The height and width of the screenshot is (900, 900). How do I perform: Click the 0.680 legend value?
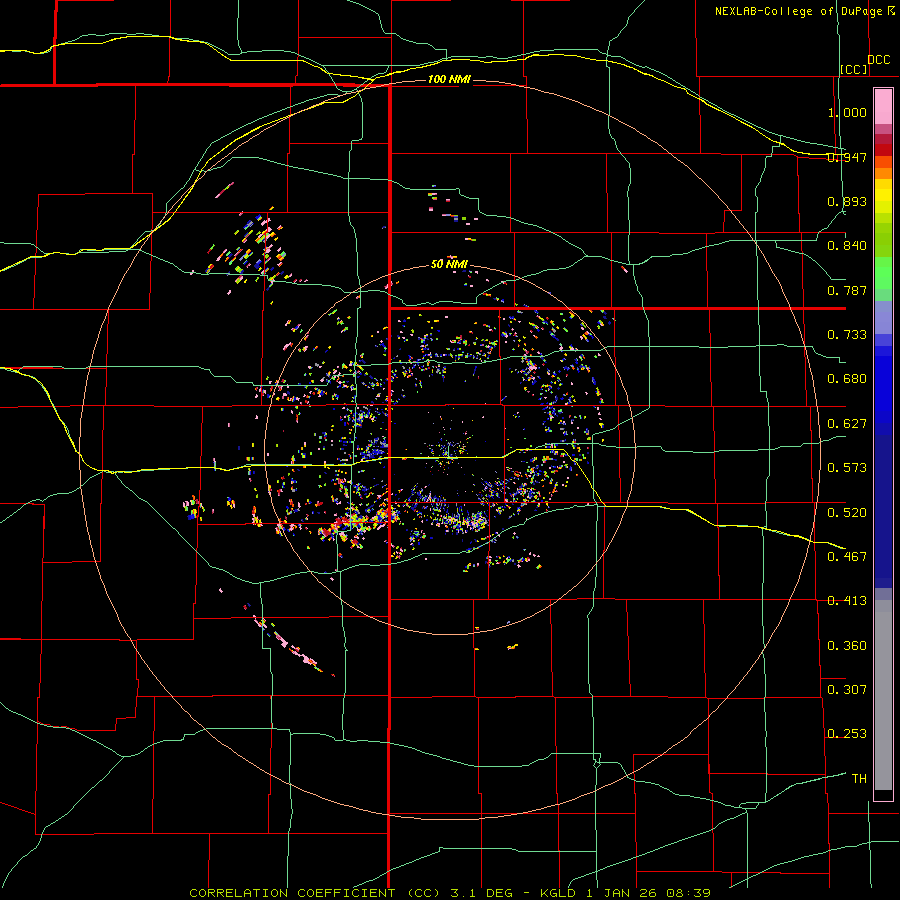pos(847,379)
